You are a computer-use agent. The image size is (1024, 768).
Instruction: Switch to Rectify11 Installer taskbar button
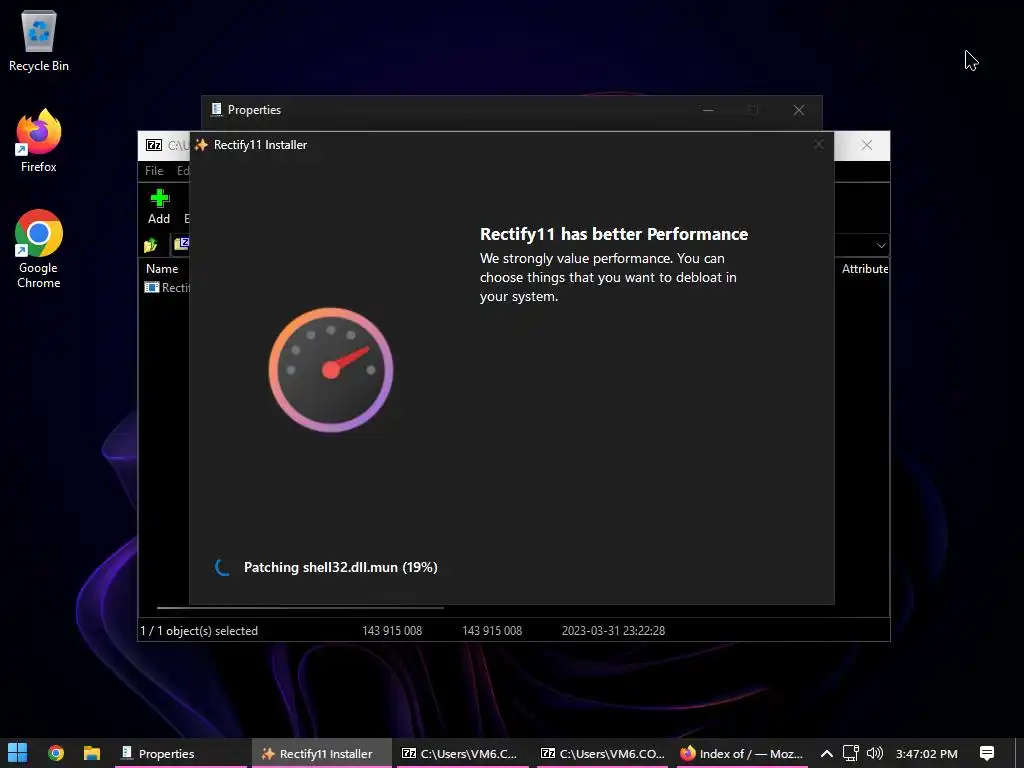pos(322,753)
